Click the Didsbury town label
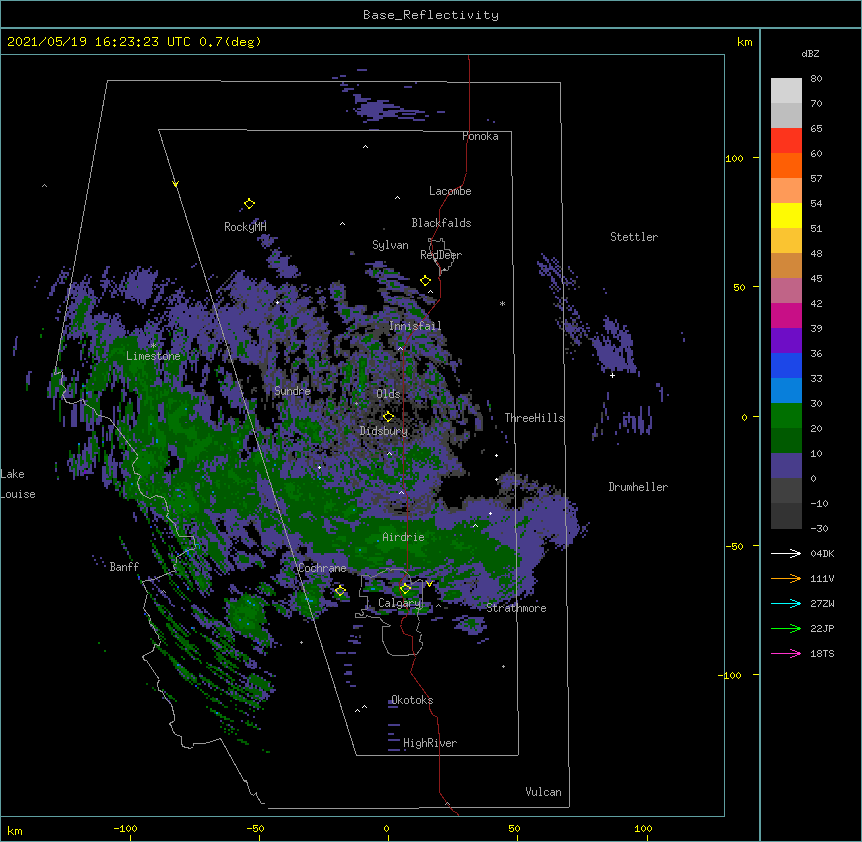Image resolution: width=862 pixels, height=842 pixels. (384, 431)
